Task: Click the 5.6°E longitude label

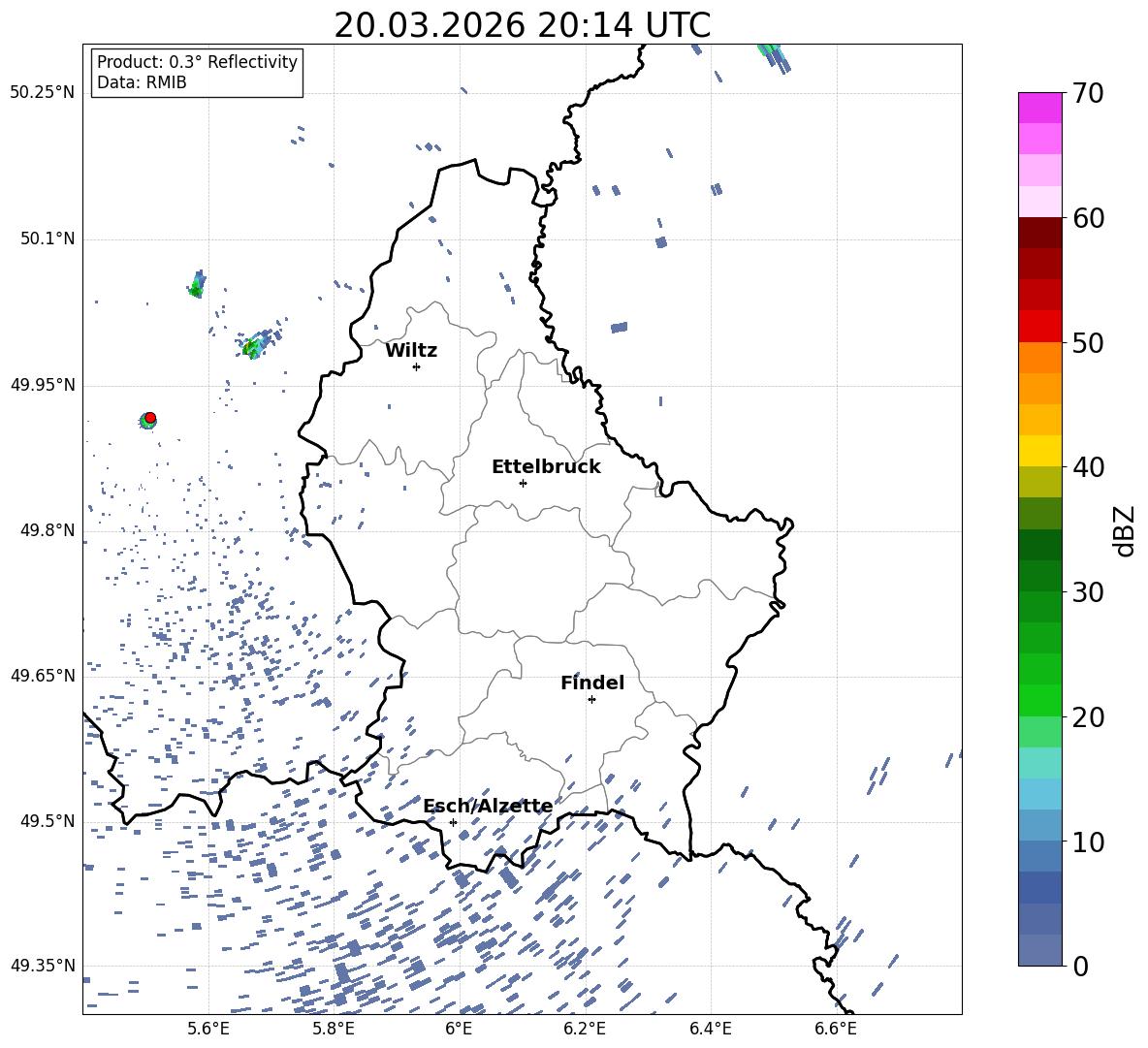Action: coord(207,1029)
